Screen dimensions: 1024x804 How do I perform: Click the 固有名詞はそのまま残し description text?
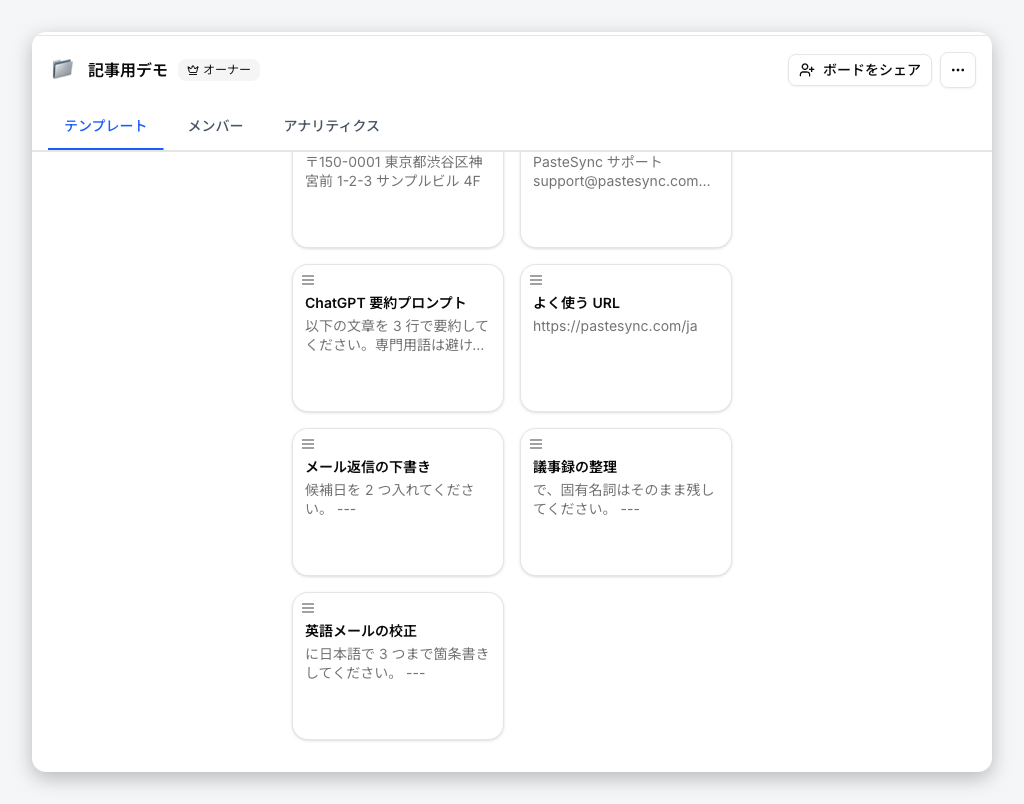[624, 499]
